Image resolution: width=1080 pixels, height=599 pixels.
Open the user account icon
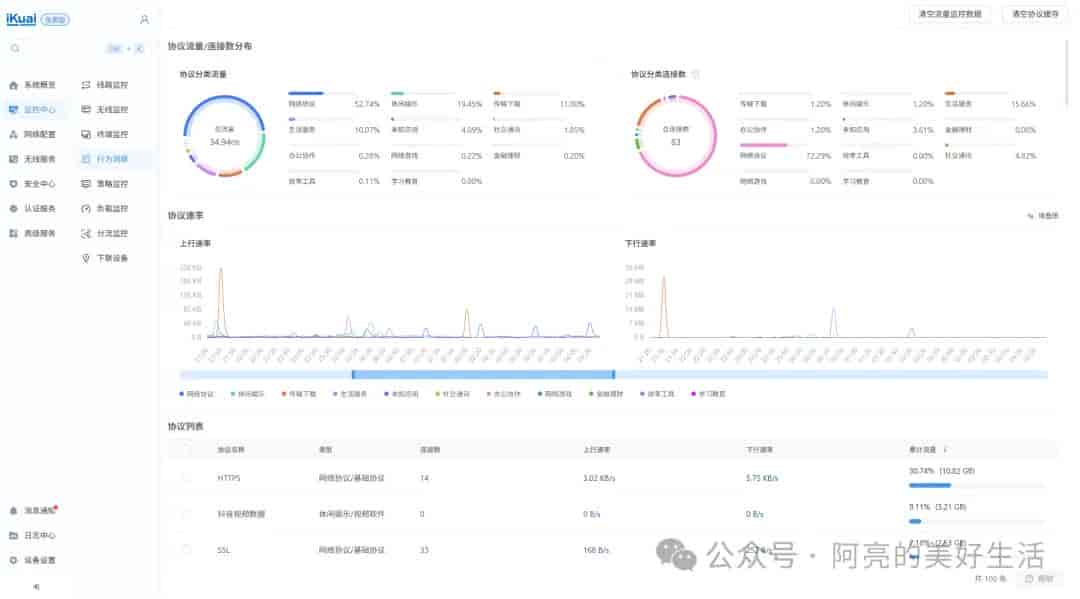145,19
